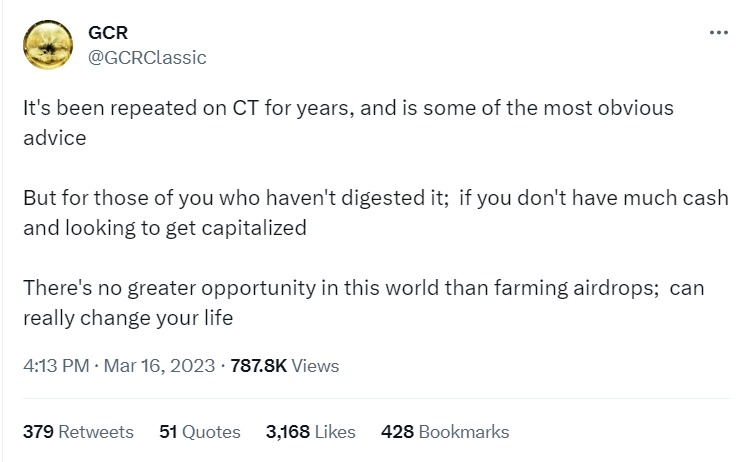Click the paragraph starting "There's no greater"
This screenshot has height=462, width=750.
(x=364, y=303)
